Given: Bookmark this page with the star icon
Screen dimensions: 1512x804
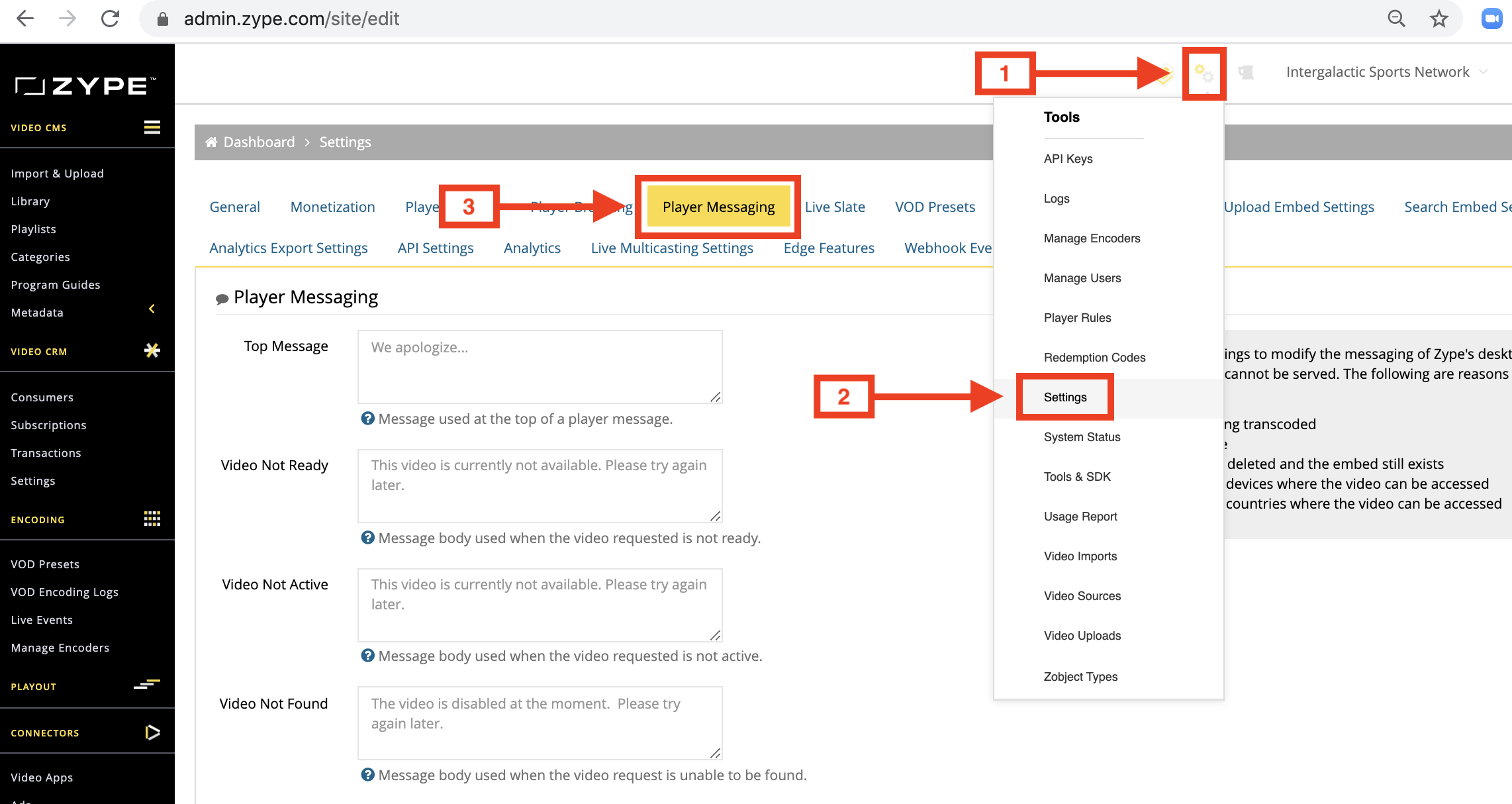Looking at the screenshot, I should pos(1439,19).
